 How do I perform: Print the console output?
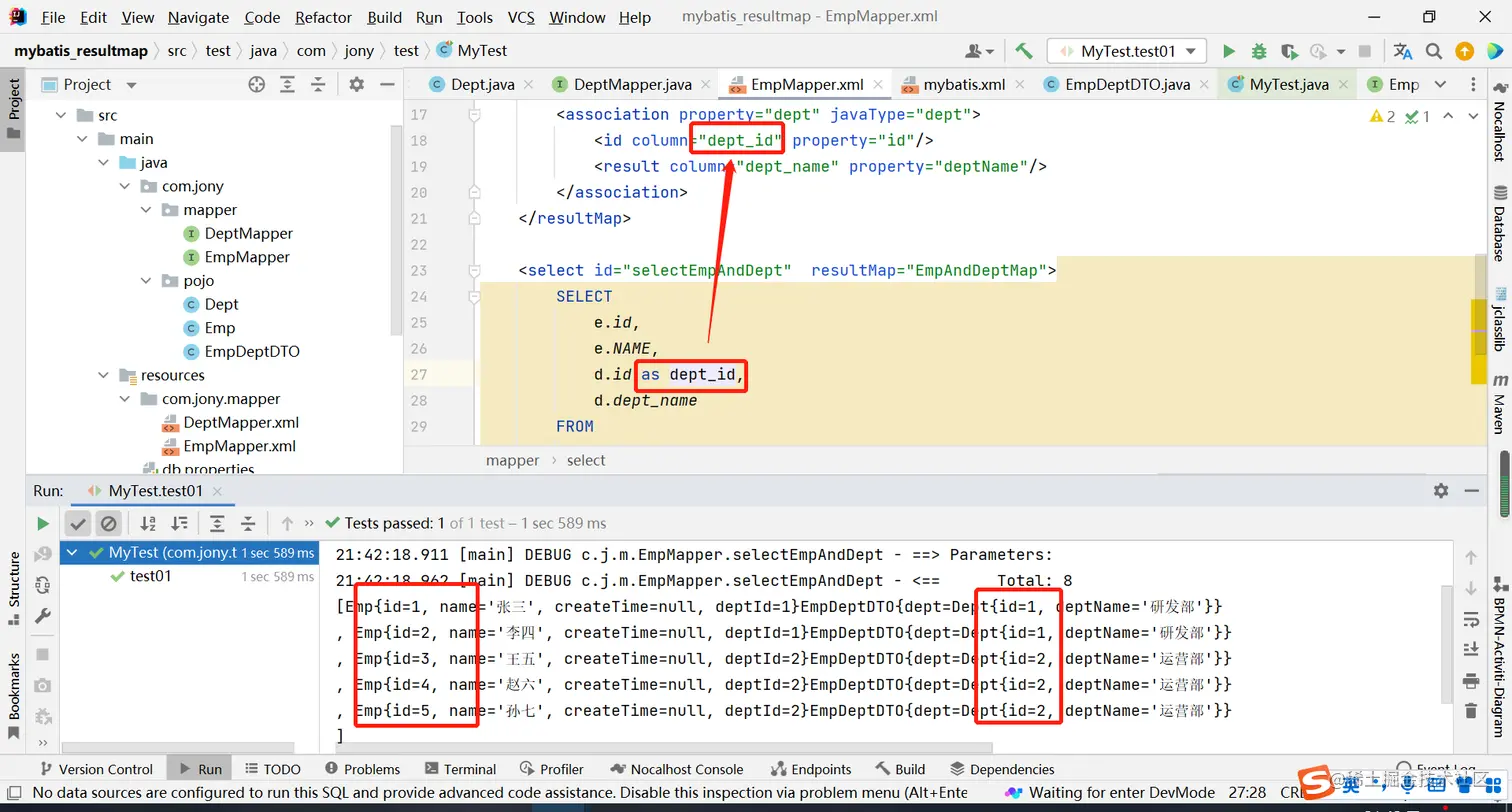(x=1470, y=681)
